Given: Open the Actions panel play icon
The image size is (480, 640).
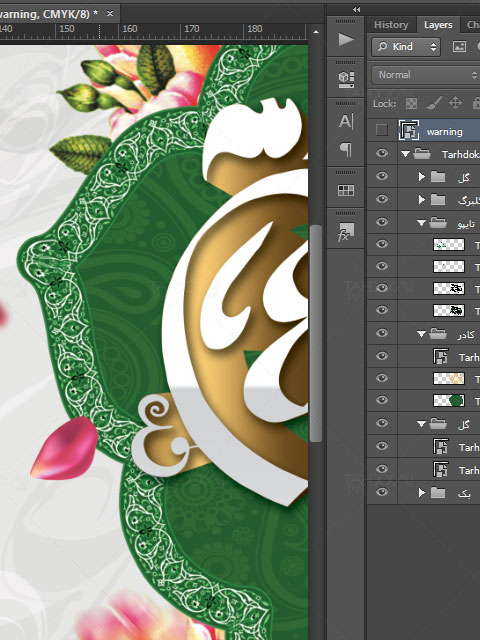Looking at the screenshot, I should coord(346,40).
